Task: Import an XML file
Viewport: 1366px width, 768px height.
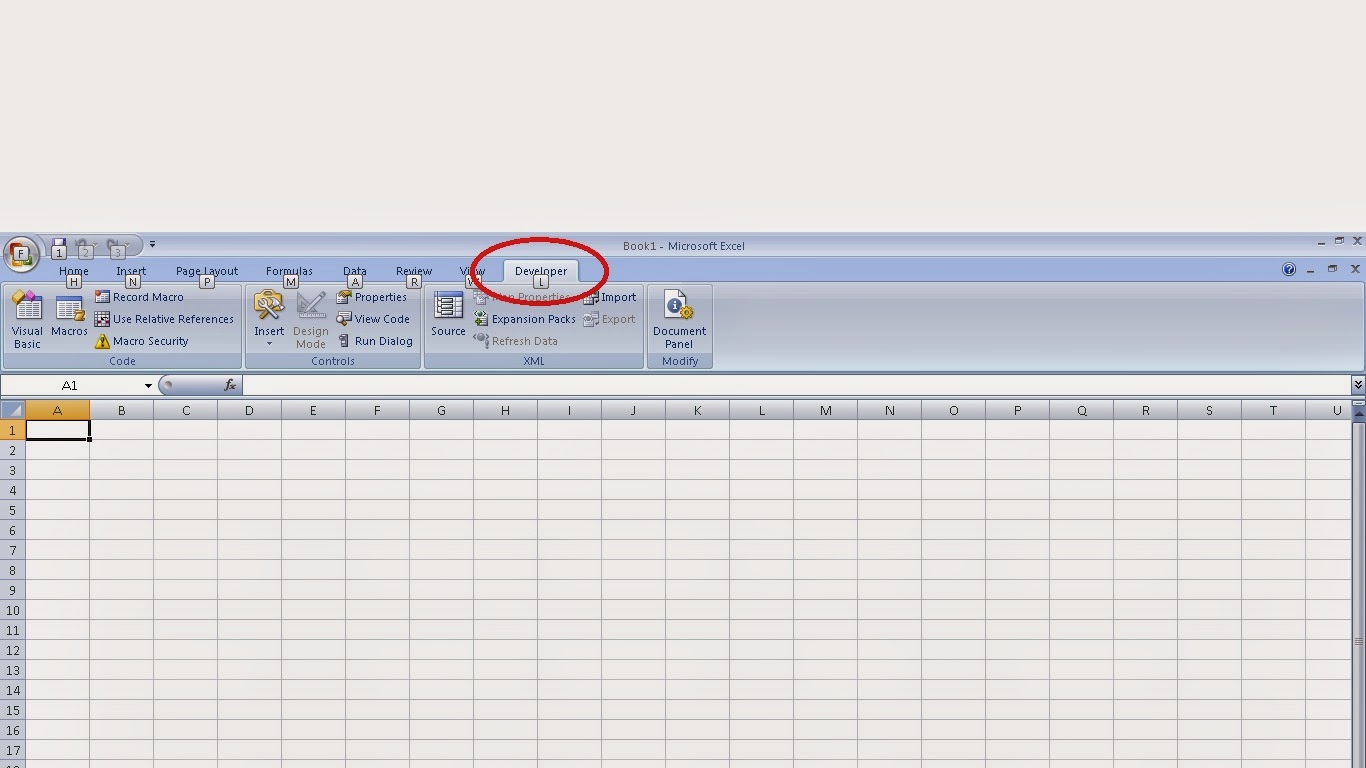Action: tap(610, 297)
